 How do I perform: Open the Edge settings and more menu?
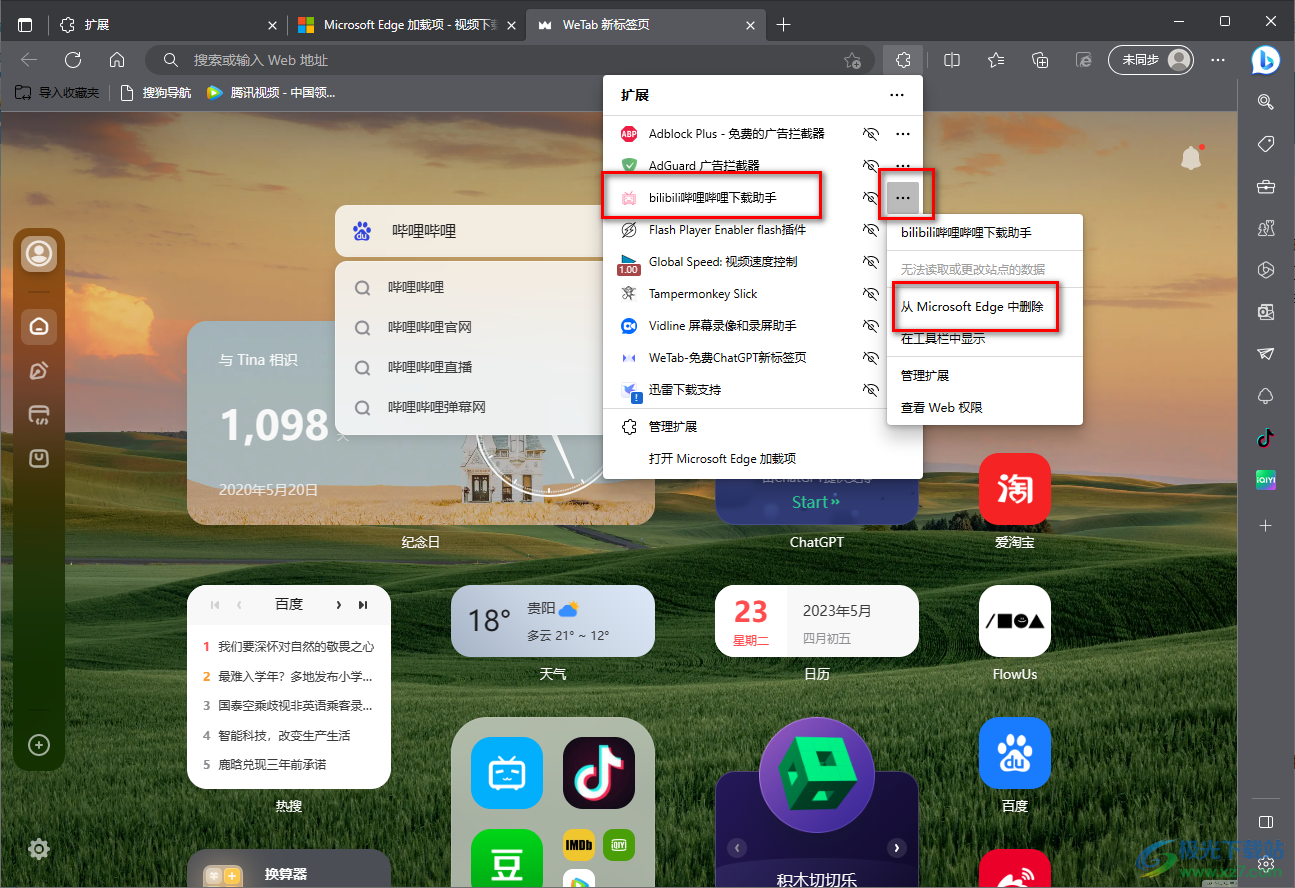pyautogui.click(x=1218, y=60)
